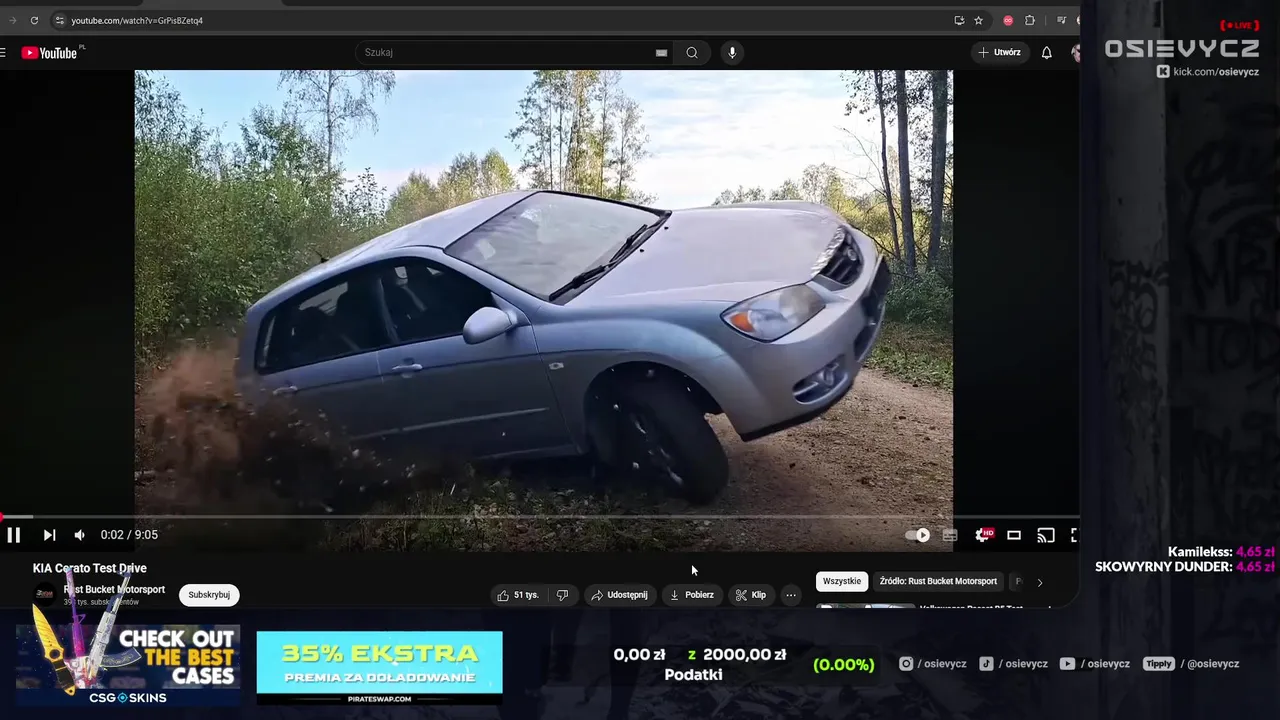
Task: Click the video progress bar
Action: click(540, 517)
